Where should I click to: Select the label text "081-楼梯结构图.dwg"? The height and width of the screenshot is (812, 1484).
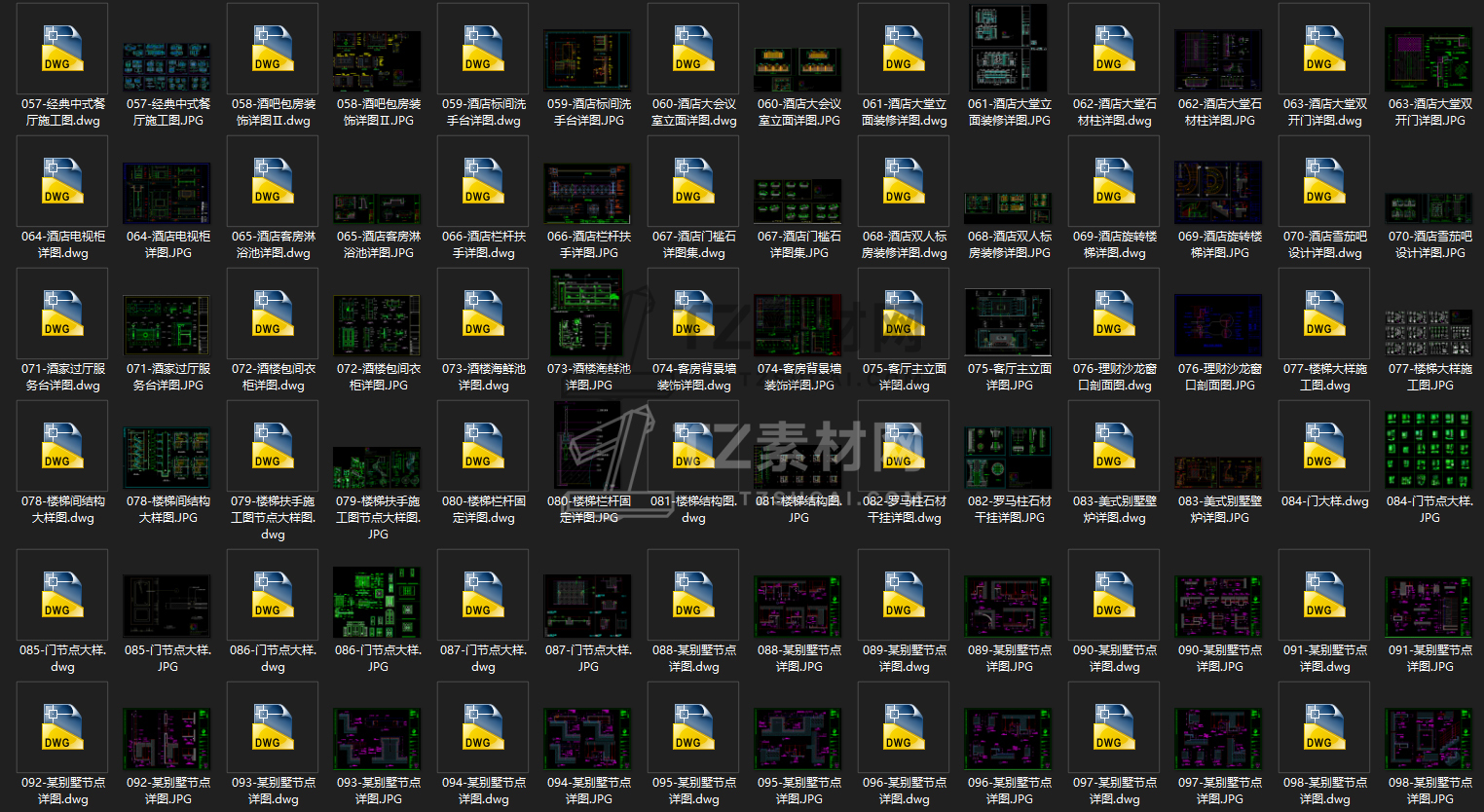point(693,509)
